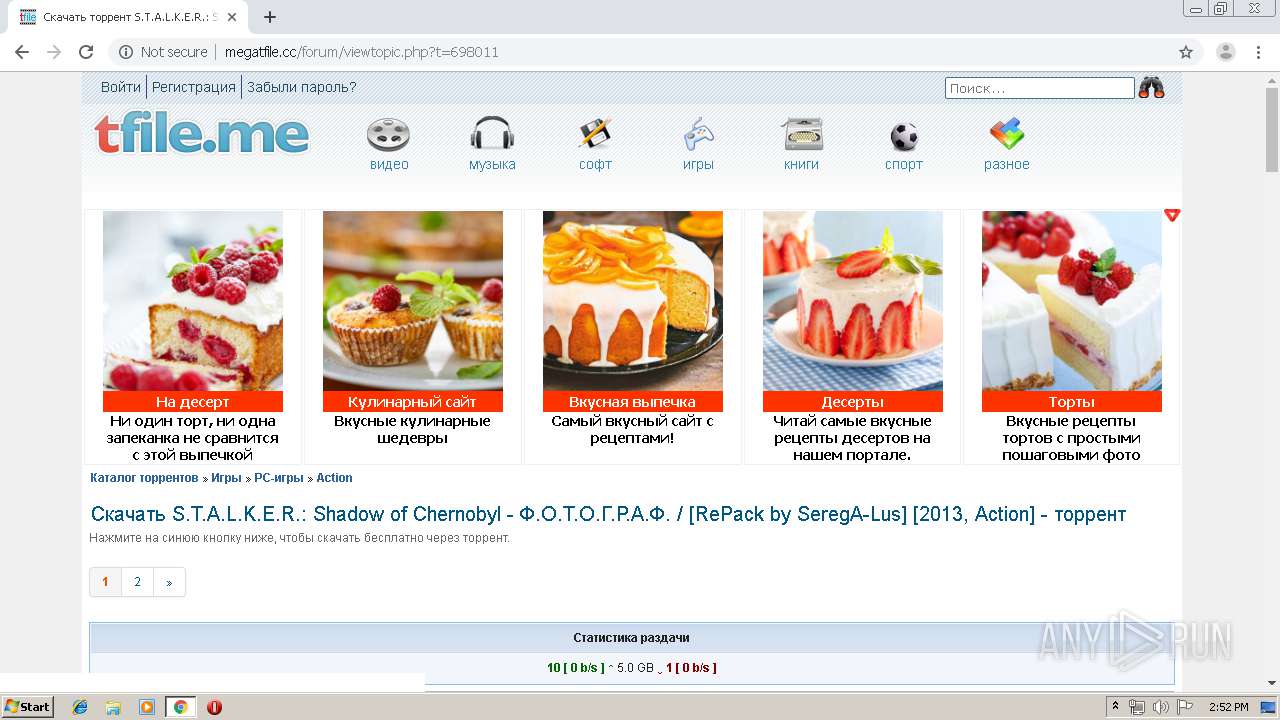Screen dimensions: 1280x720
Task: Click the Вкусная выпечка orange cake image
Action: [x=633, y=300]
